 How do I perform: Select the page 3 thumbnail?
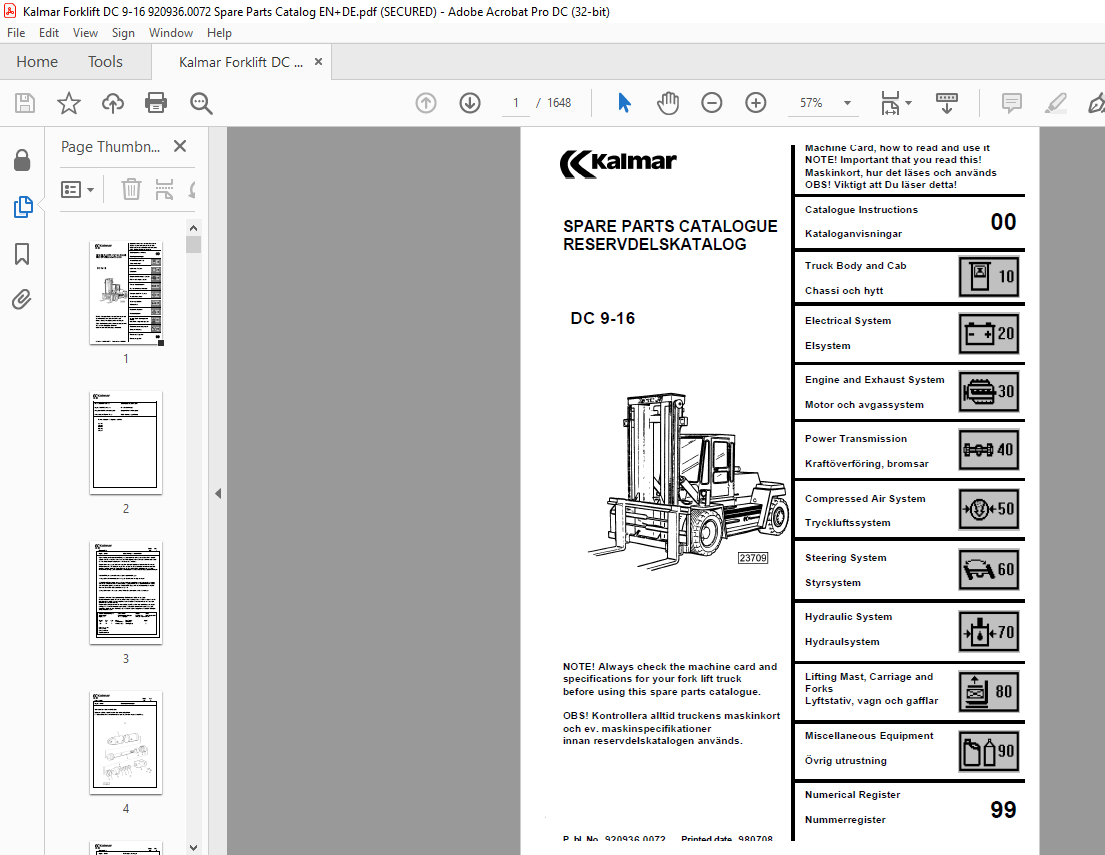pyautogui.click(x=126, y=593)
